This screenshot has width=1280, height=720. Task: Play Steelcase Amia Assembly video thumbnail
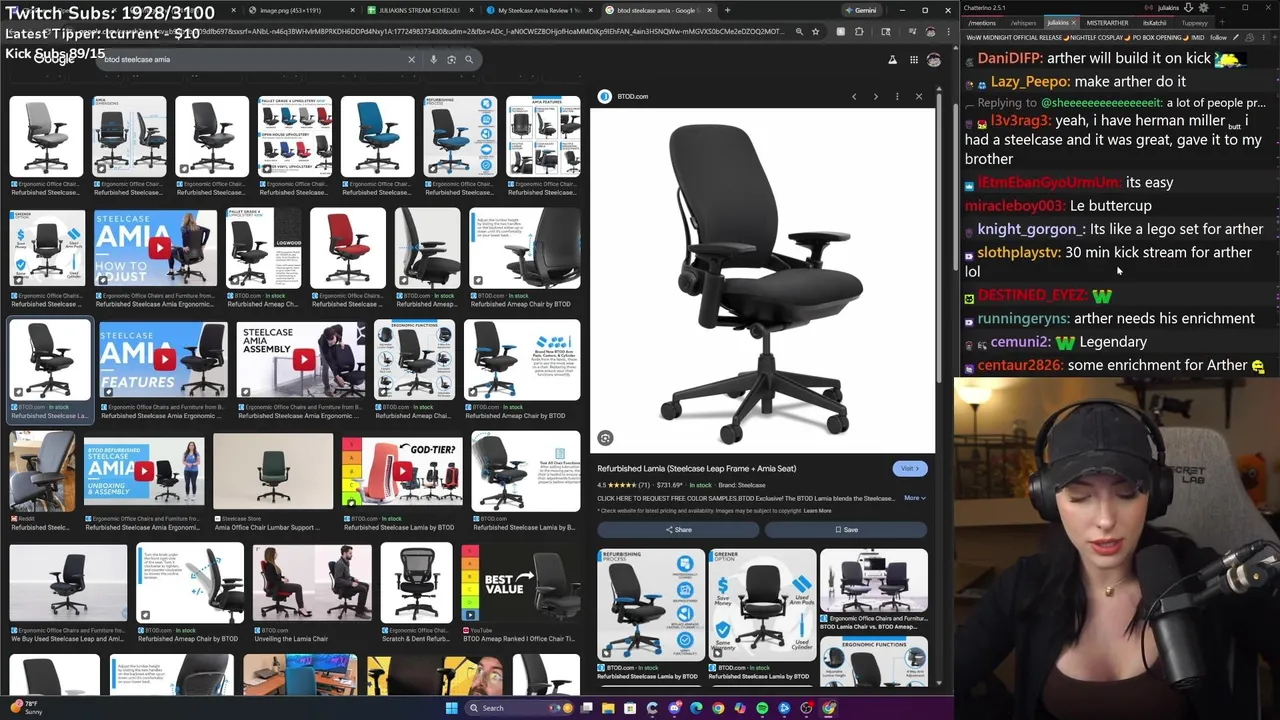(302, 360)
